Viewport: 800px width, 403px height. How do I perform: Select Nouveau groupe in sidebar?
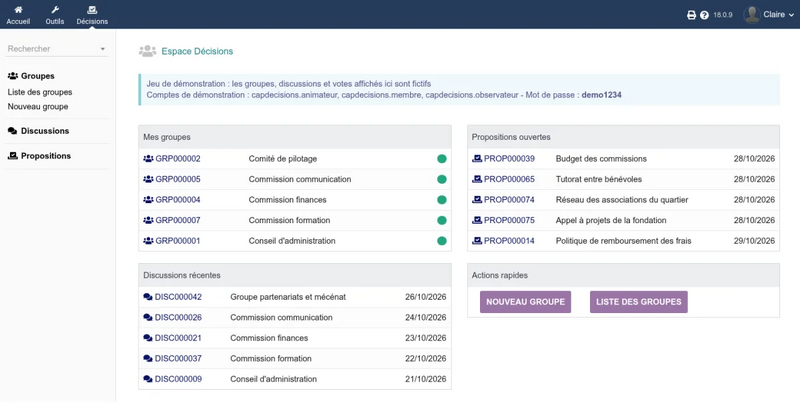(38, 107)
